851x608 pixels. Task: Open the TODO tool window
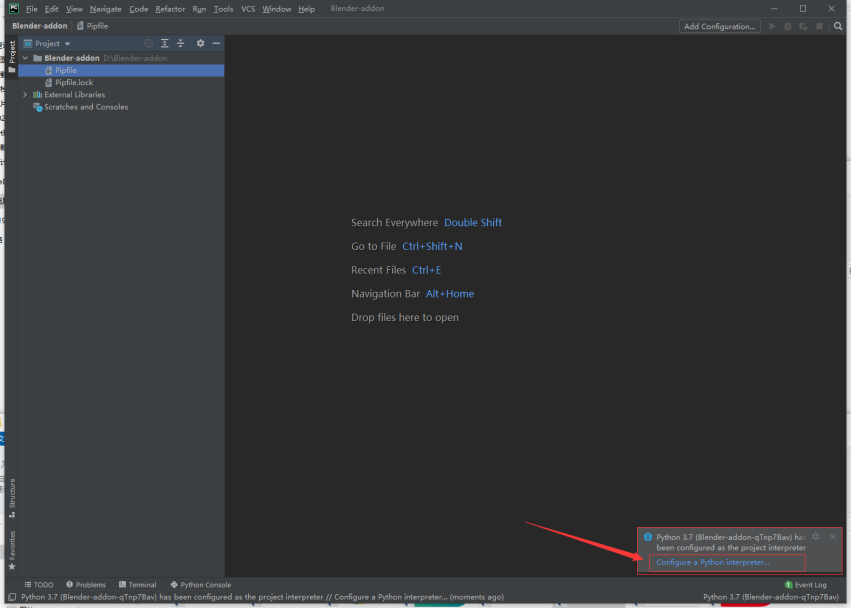pyautogui.click(x=39, y=585)
